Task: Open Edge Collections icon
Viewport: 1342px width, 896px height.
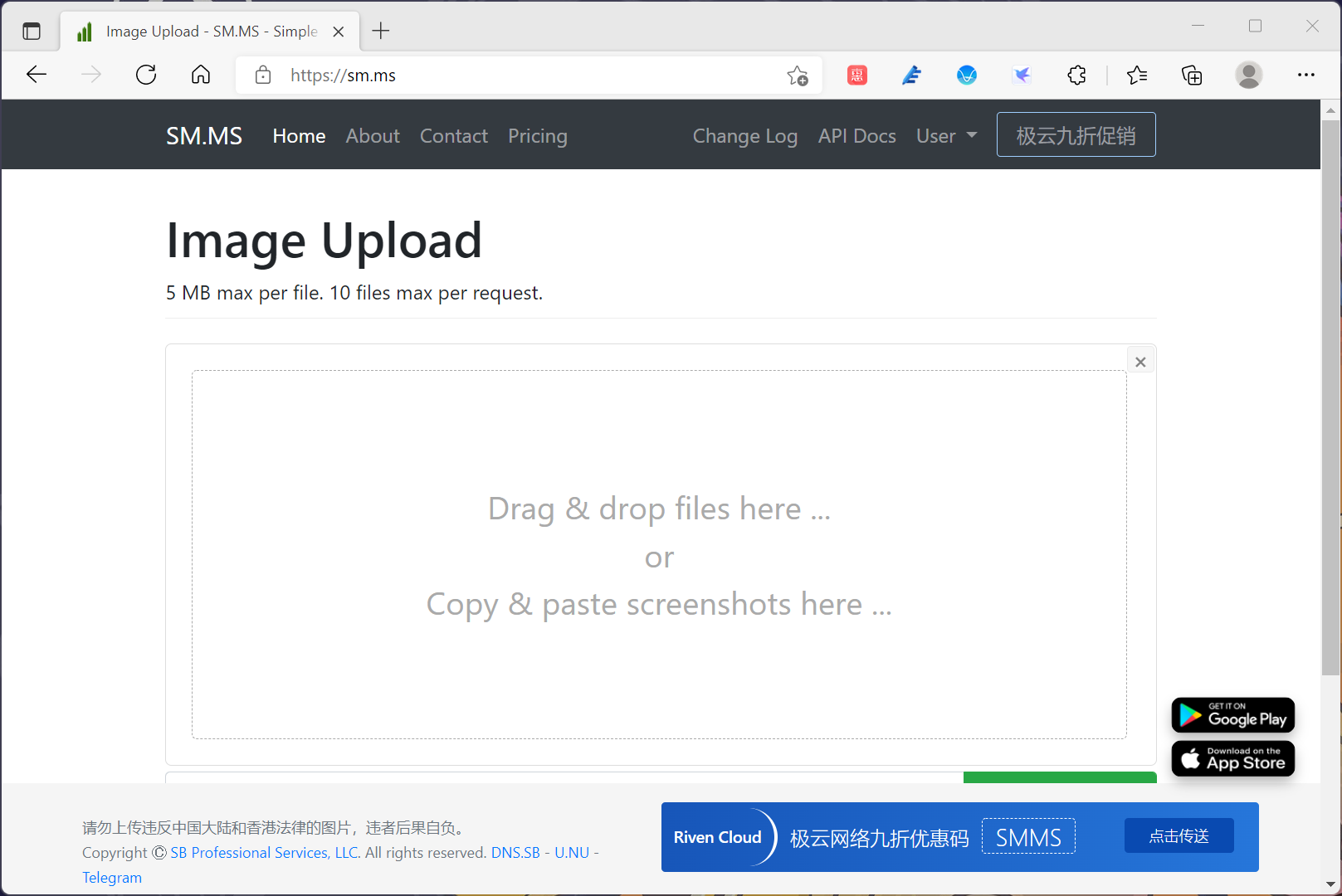Action: [x=1192, y=75]
